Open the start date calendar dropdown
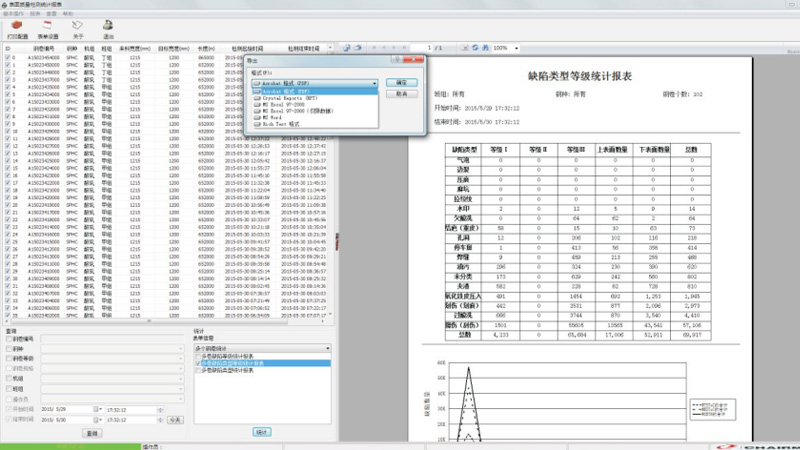Image resolution: width=800 pixels, height=450 pixels. click(98, 409)
